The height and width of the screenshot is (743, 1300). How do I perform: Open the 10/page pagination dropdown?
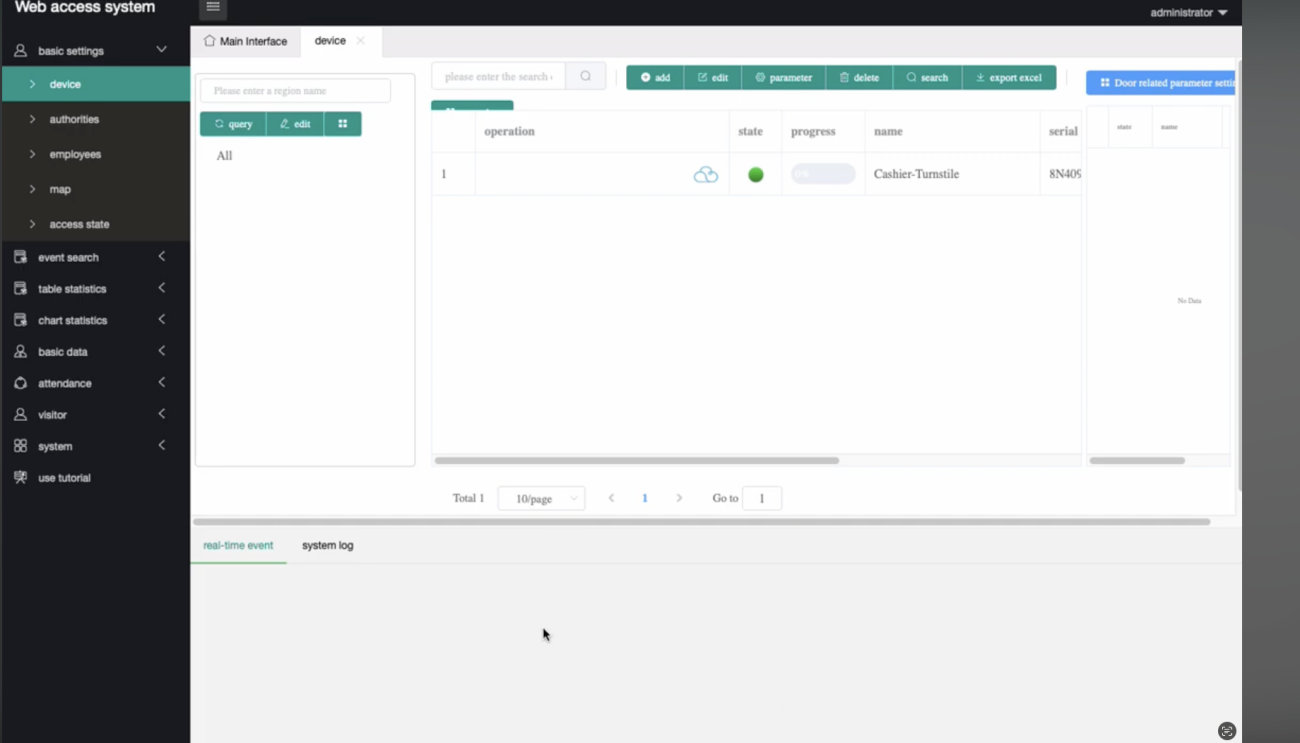(541, 497)
